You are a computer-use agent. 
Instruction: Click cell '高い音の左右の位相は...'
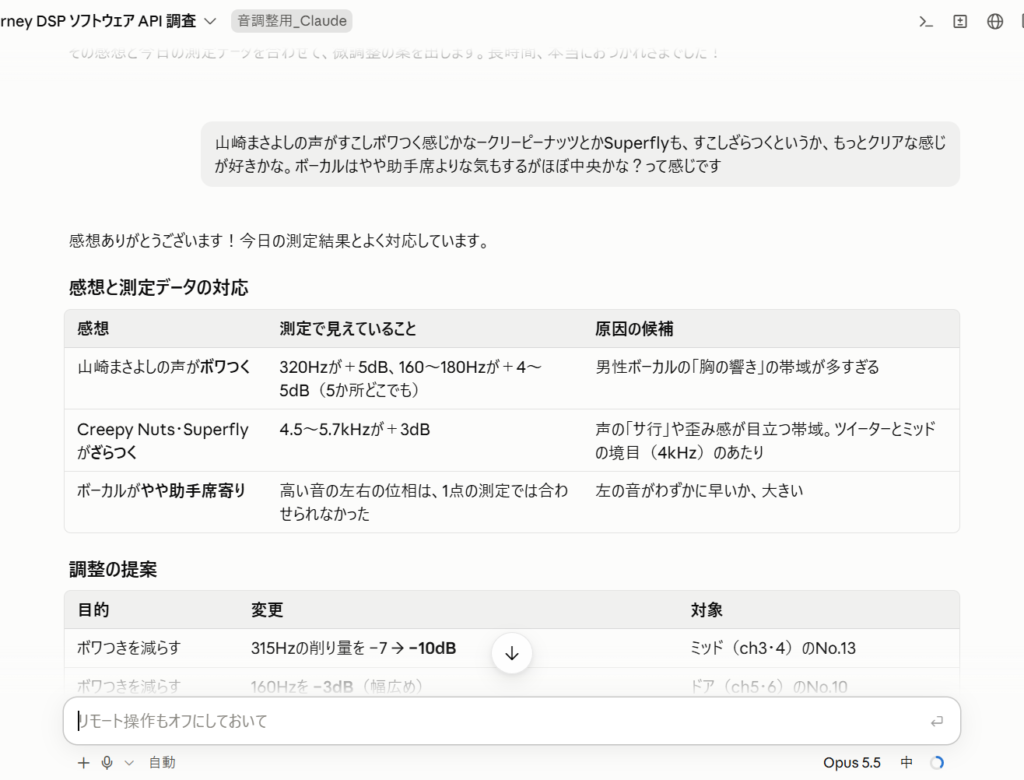[424, 502]
